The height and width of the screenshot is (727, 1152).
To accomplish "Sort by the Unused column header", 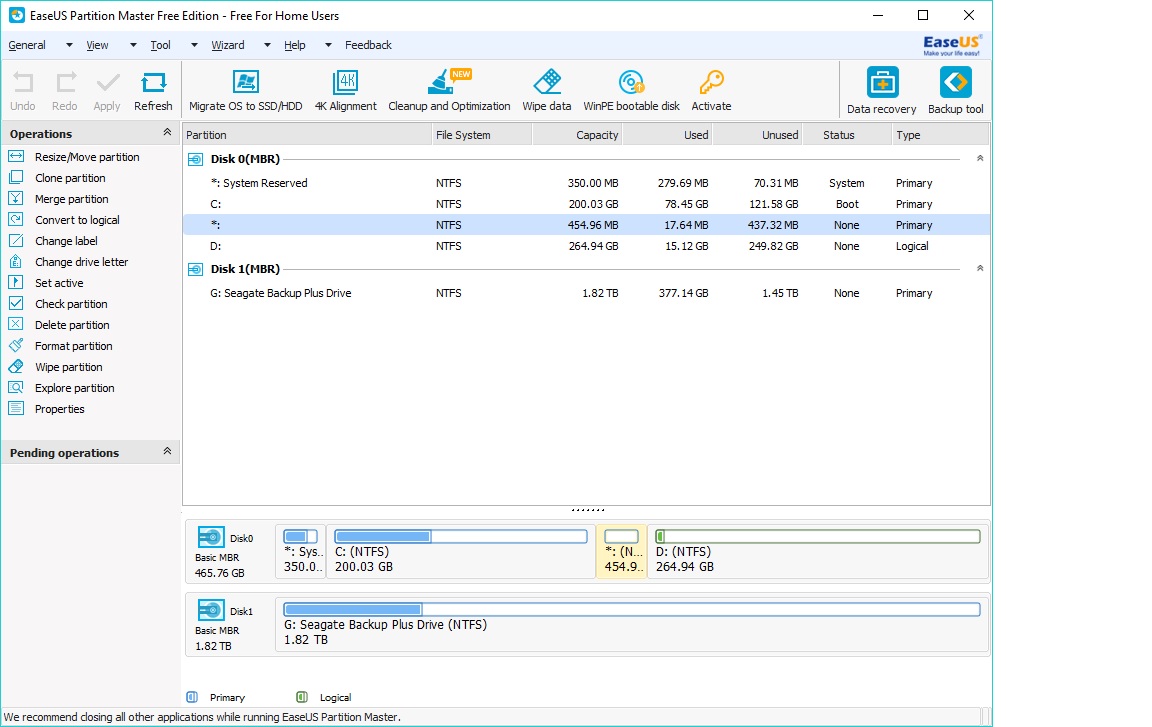I will [x=757, y=135].
